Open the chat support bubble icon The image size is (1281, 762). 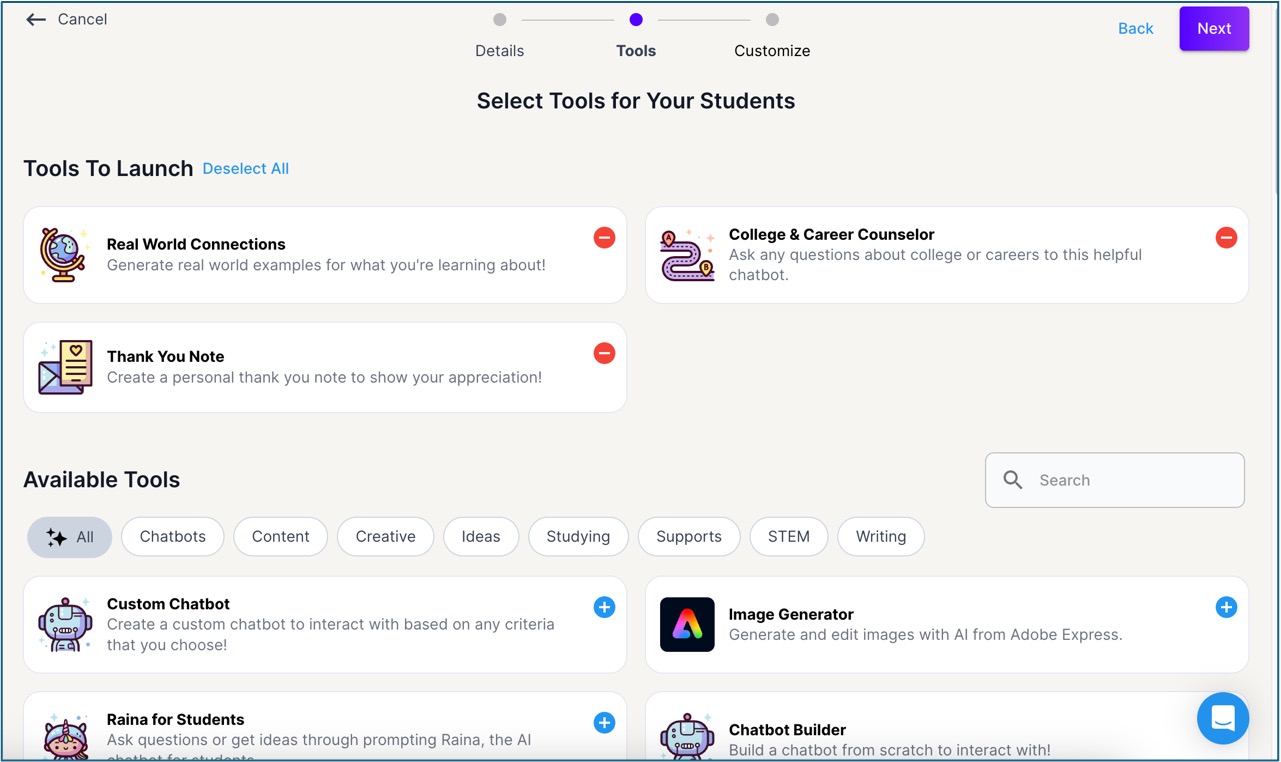pyautogui.click(x=1222, y=718)
